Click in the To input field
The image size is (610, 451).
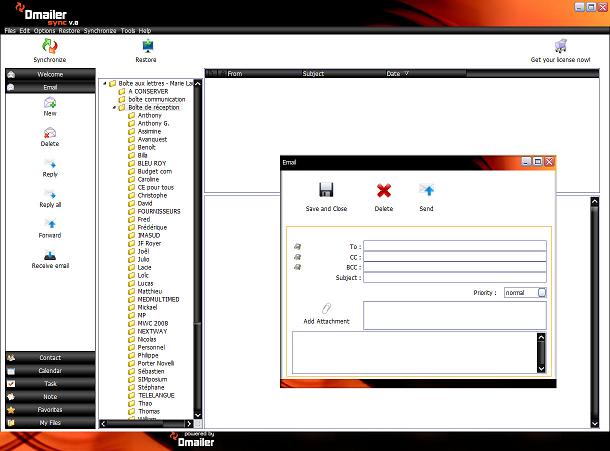pos(455,246)
